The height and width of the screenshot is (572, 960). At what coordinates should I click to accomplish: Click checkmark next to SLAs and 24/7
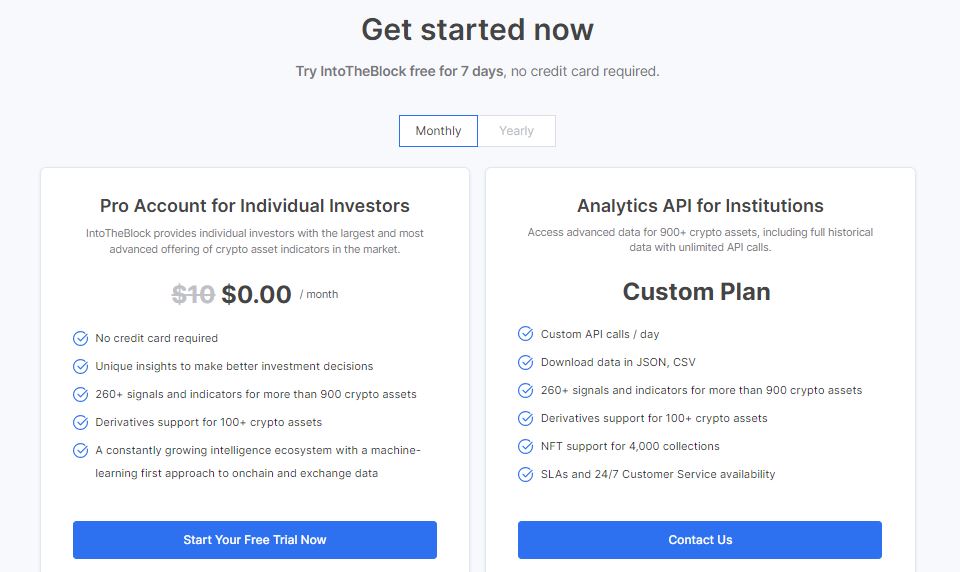(x=526, y=475)
